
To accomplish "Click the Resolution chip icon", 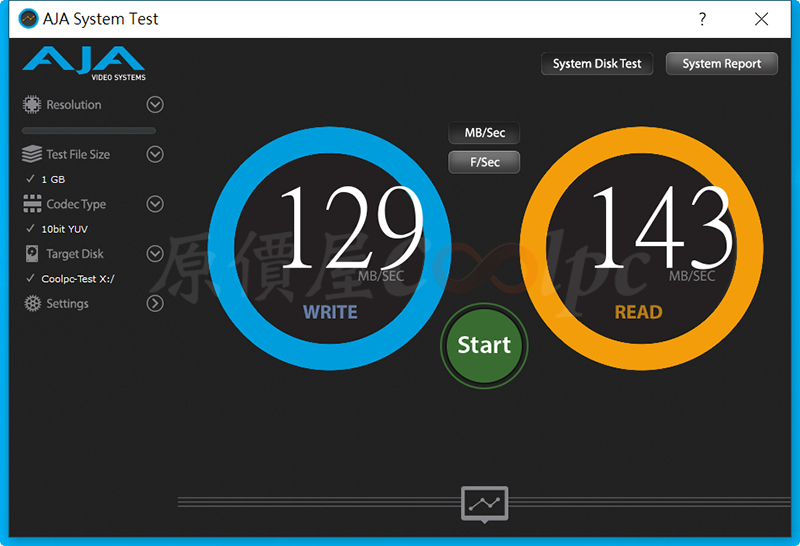I will [32, 105].
